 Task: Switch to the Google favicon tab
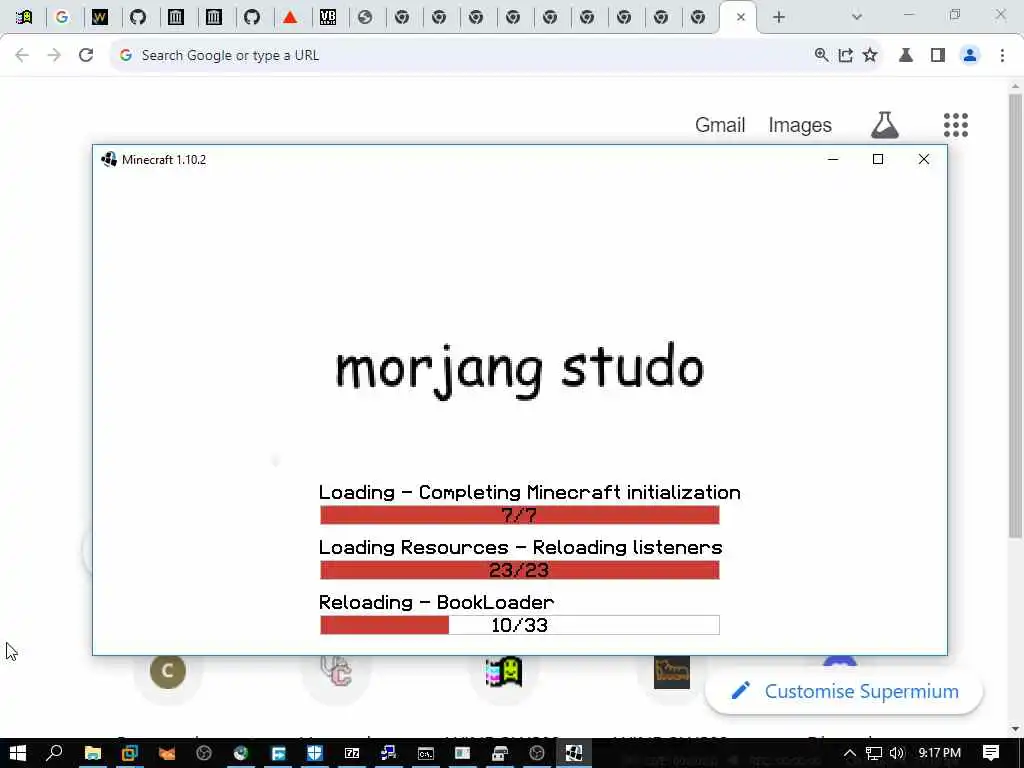coord(62,18)
